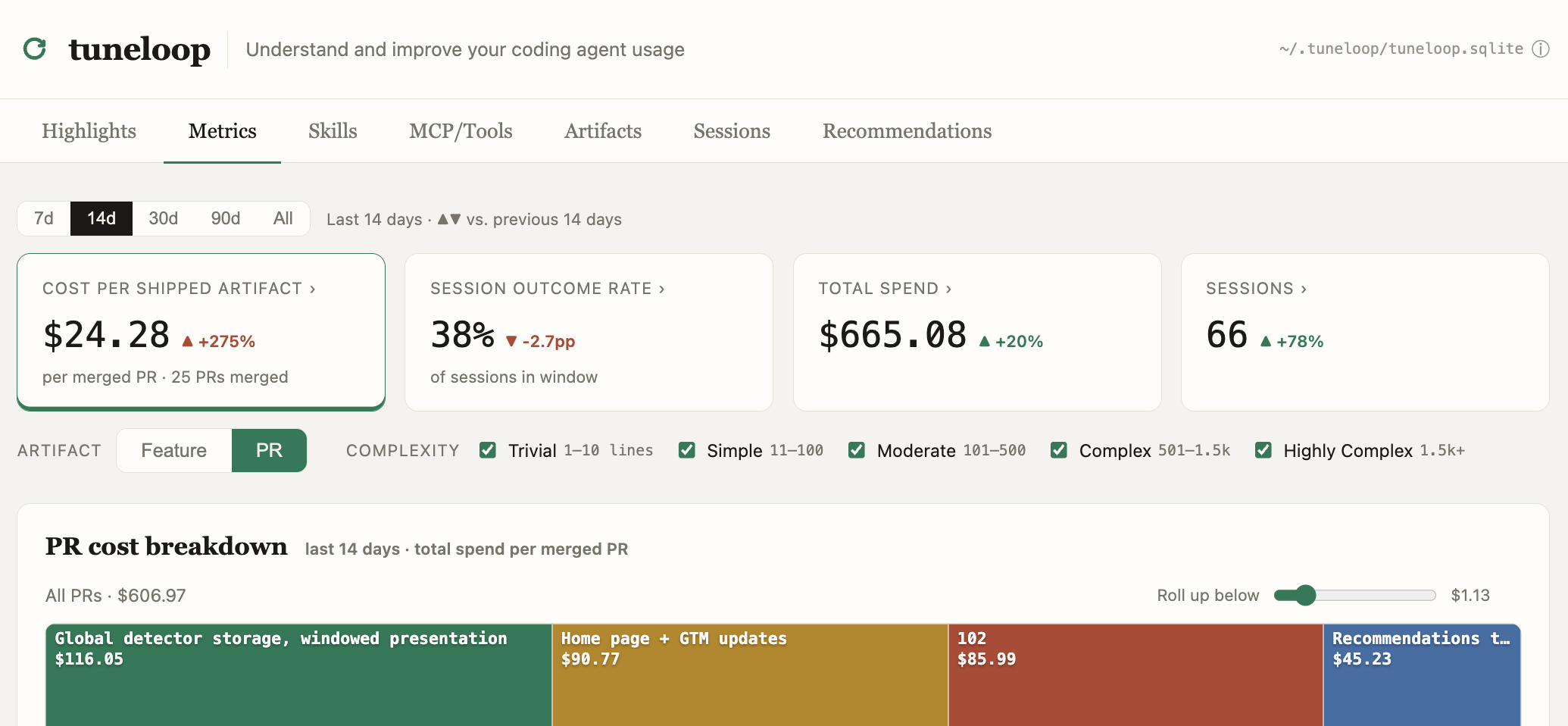The width and height of the screenshot is (1568, 726).
Task: Uncheck Highly Complex 1.5k+ checkbox
Action: pyautogui.click(x=1263, y=450)
